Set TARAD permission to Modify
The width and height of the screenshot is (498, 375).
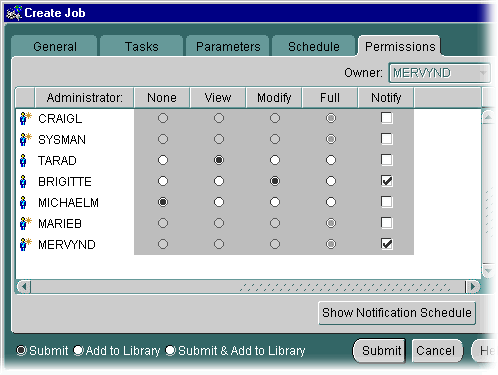coord(275,160)
